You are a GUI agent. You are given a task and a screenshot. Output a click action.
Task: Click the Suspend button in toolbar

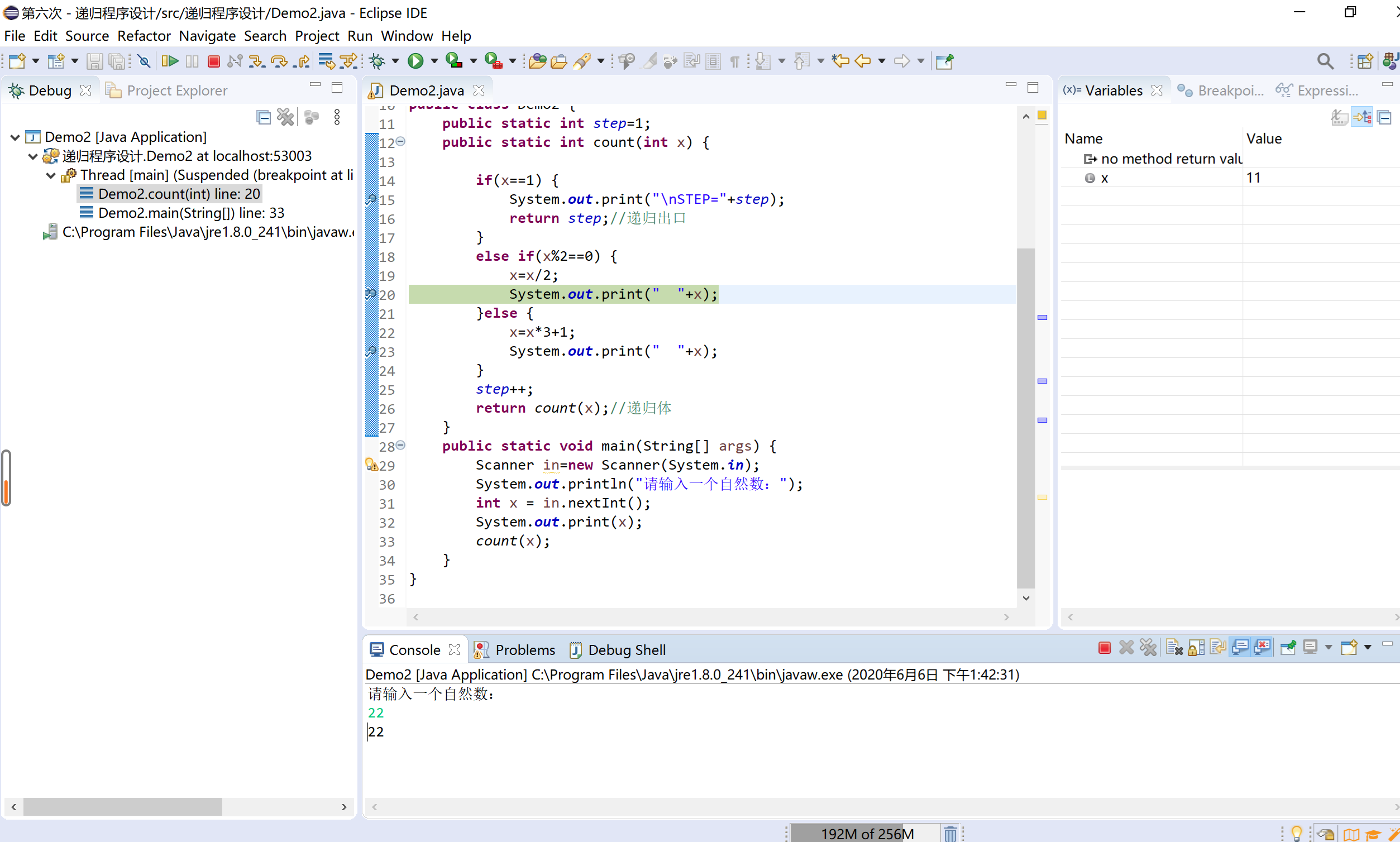pyautogui.click(x=192, y=61)
